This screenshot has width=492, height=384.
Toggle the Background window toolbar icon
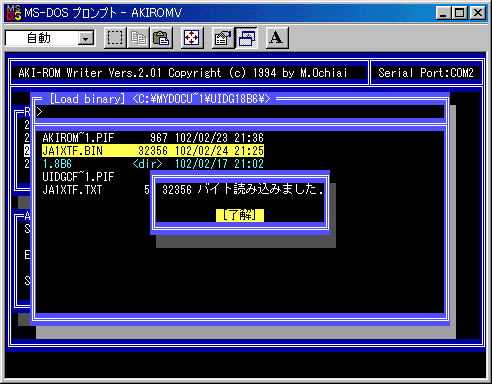click(246, 38)
